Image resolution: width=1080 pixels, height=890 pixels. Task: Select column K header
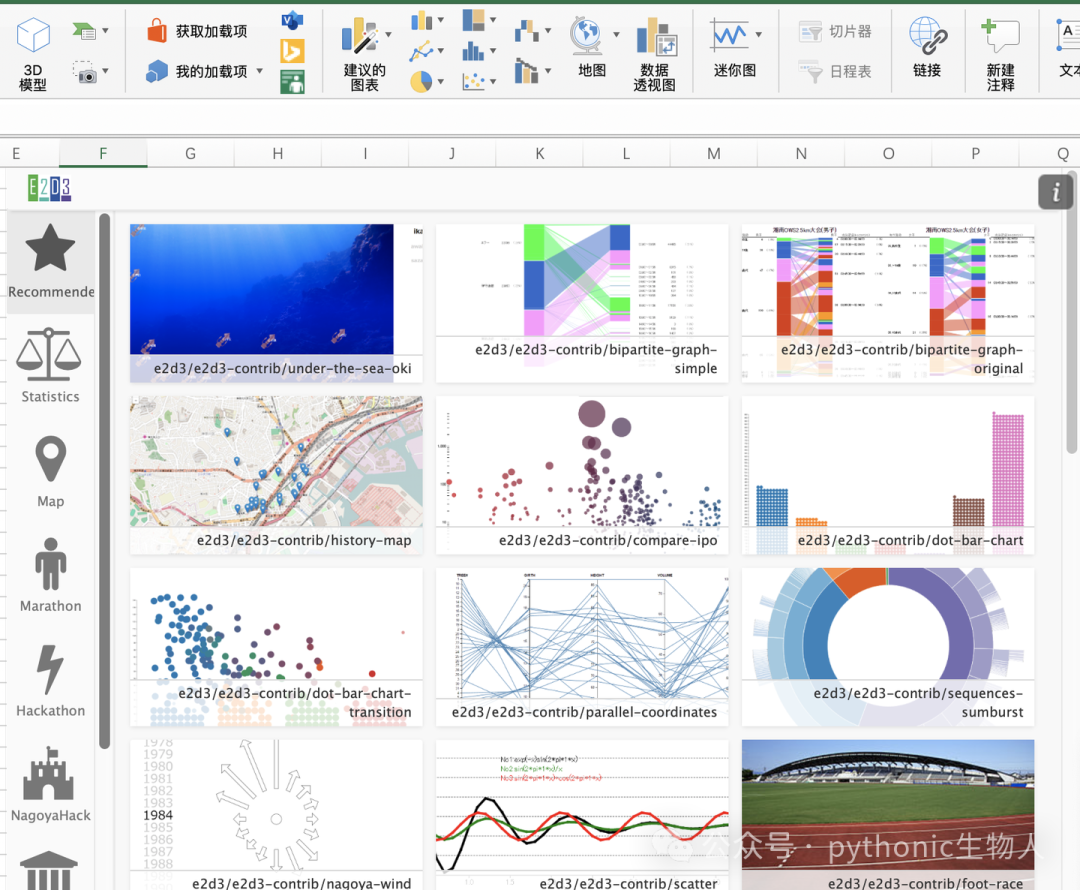coord(539,154)
